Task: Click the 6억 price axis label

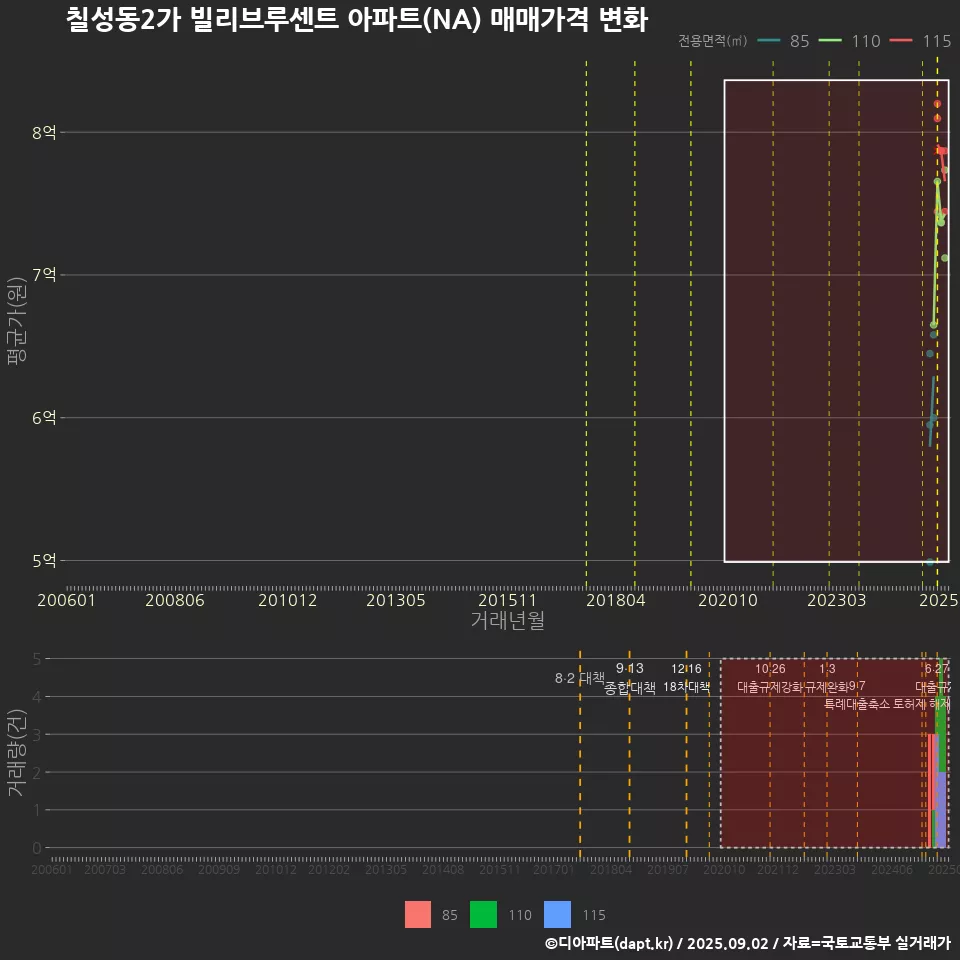Action: click(x=44, y=418)
